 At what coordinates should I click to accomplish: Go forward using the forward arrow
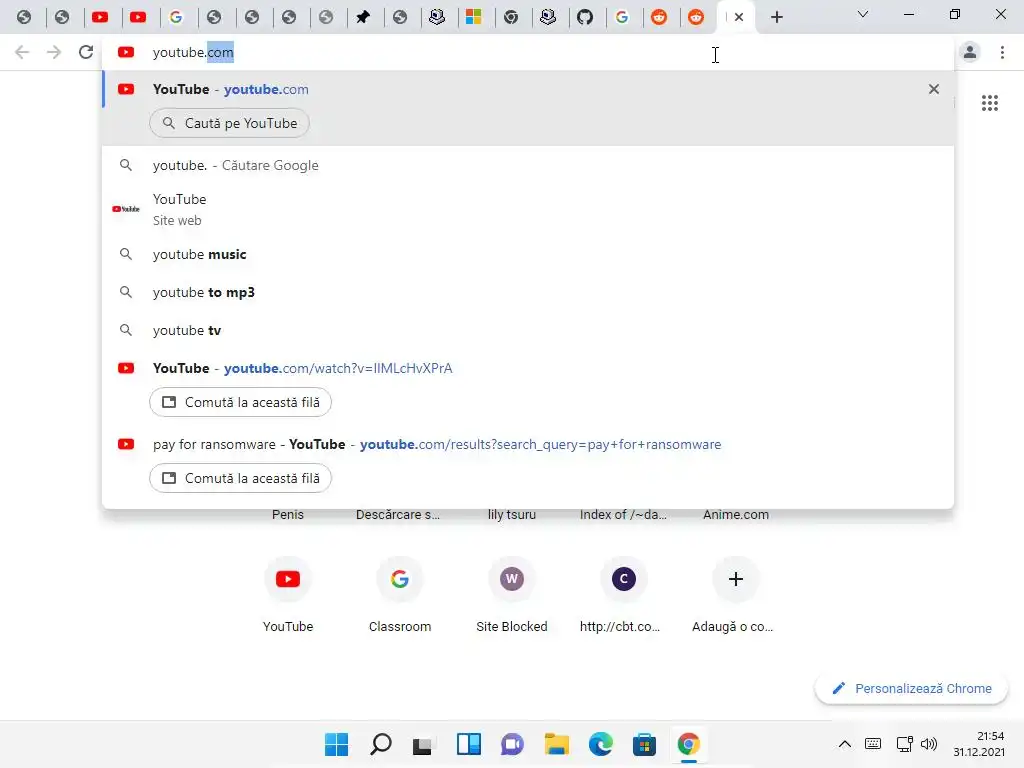pyautogui.click(x=54, y=52)
